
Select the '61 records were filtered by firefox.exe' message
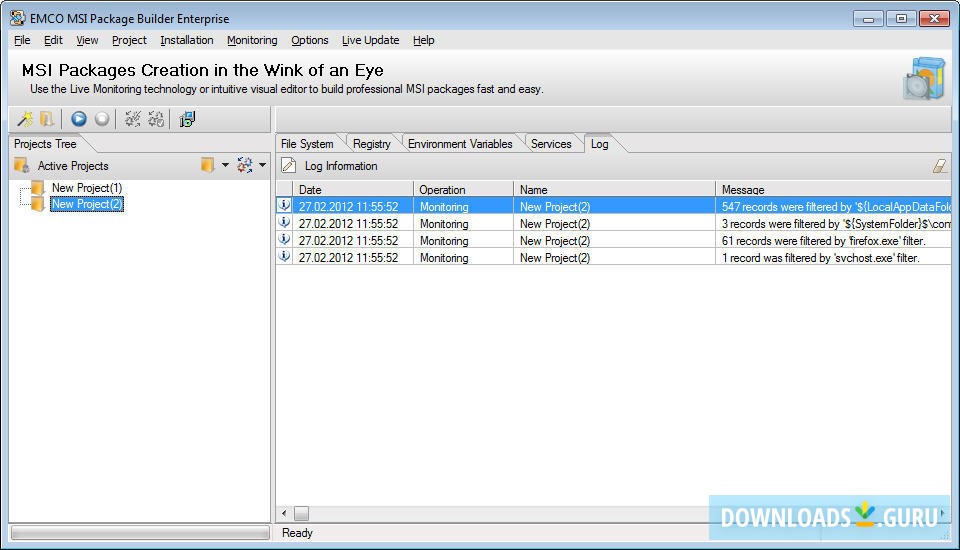coord(823,241)
